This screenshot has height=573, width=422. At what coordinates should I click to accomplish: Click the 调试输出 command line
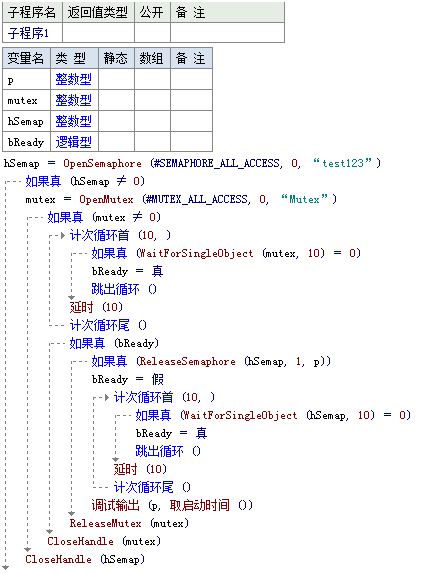172,505
